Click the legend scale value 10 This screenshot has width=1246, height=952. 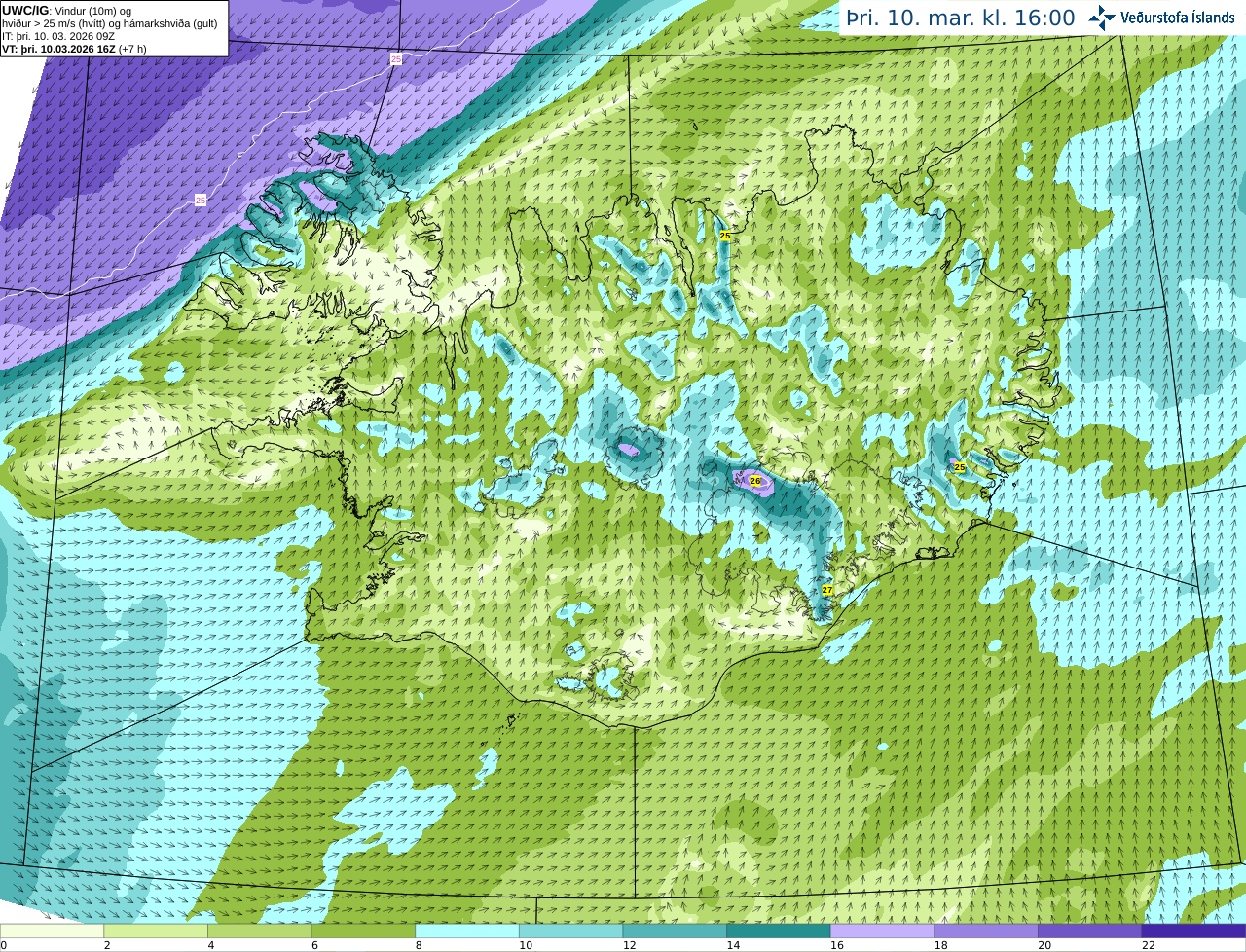pyautogui.click(x=526, y=945)
